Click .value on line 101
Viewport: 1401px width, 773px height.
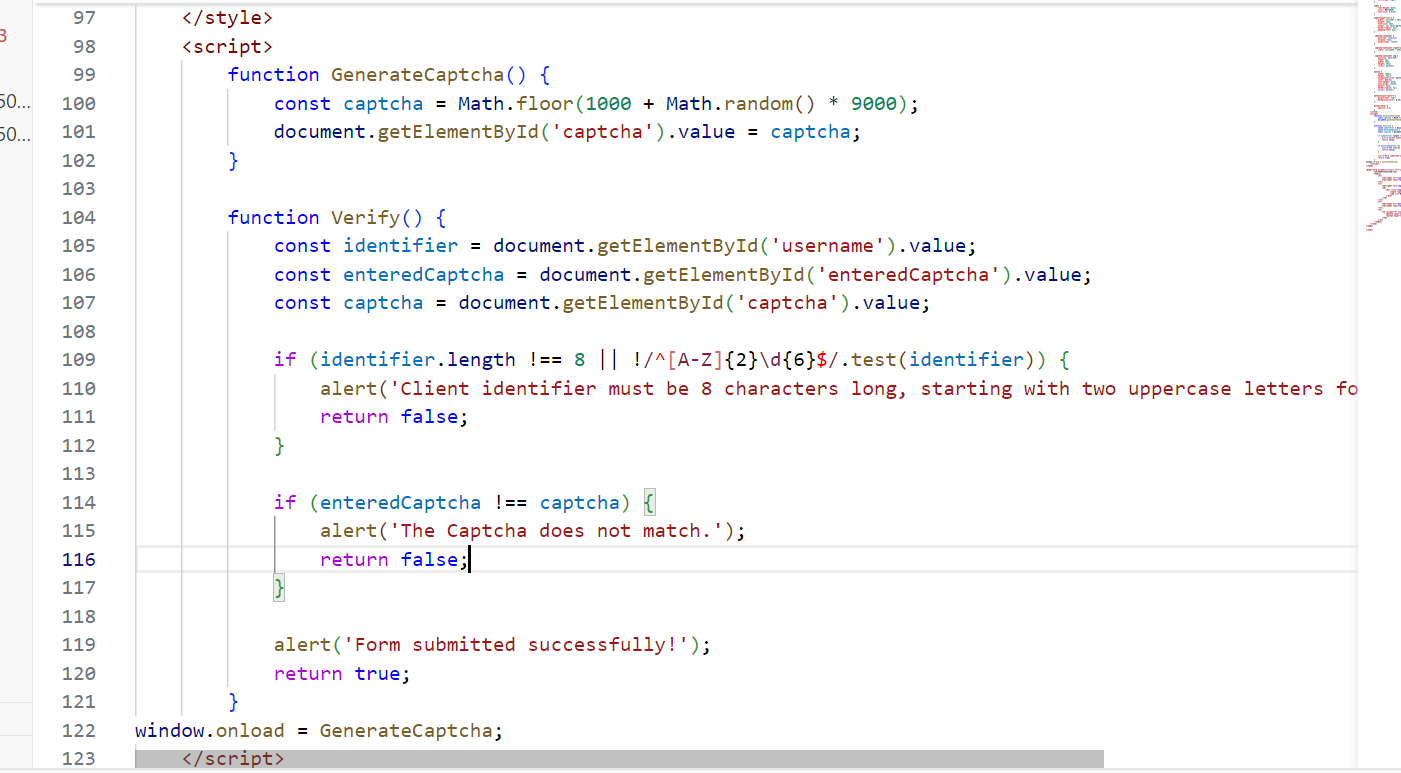[701, 132]
